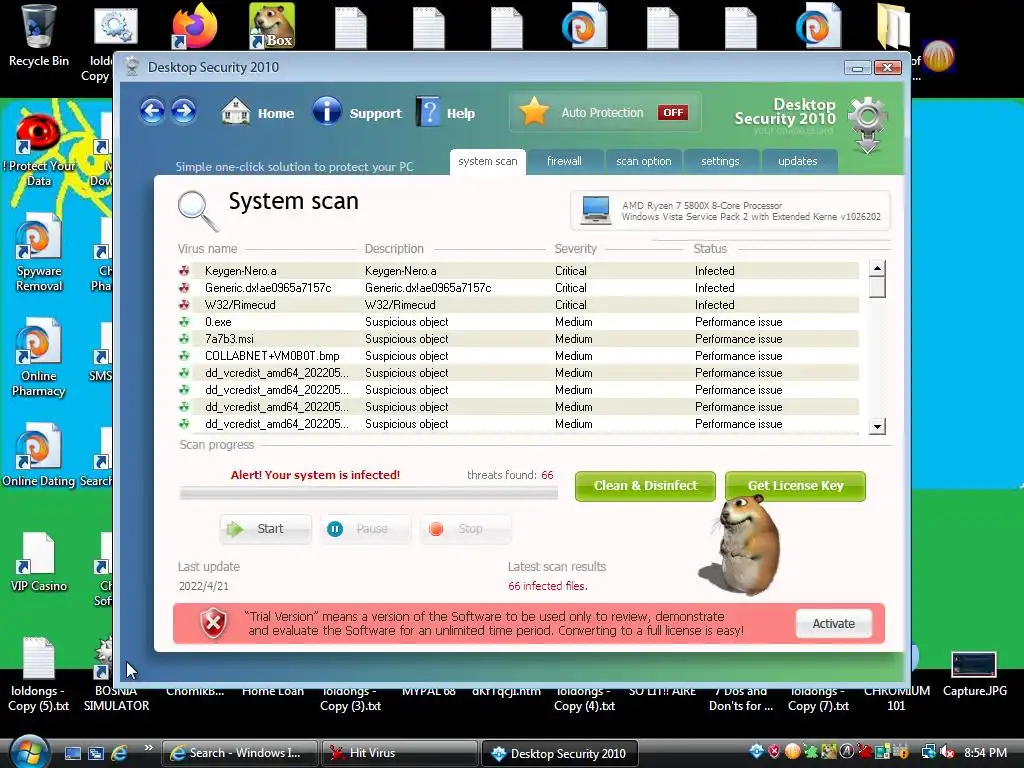1024x768 pixels.
Task: Click the Clean & Disinfect button
Action: point(645,486)
